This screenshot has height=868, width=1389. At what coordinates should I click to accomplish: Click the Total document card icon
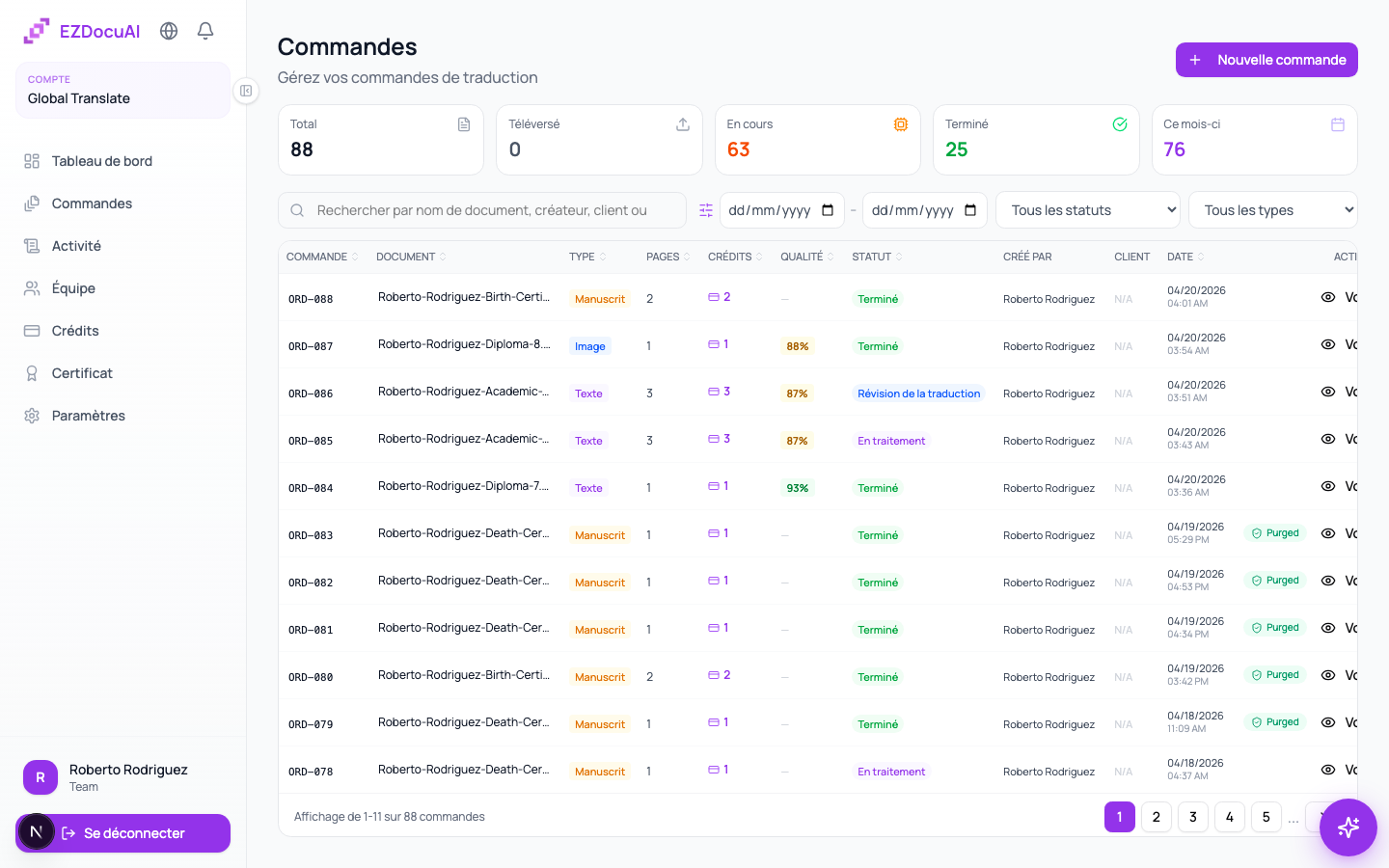tap(464, 124)
